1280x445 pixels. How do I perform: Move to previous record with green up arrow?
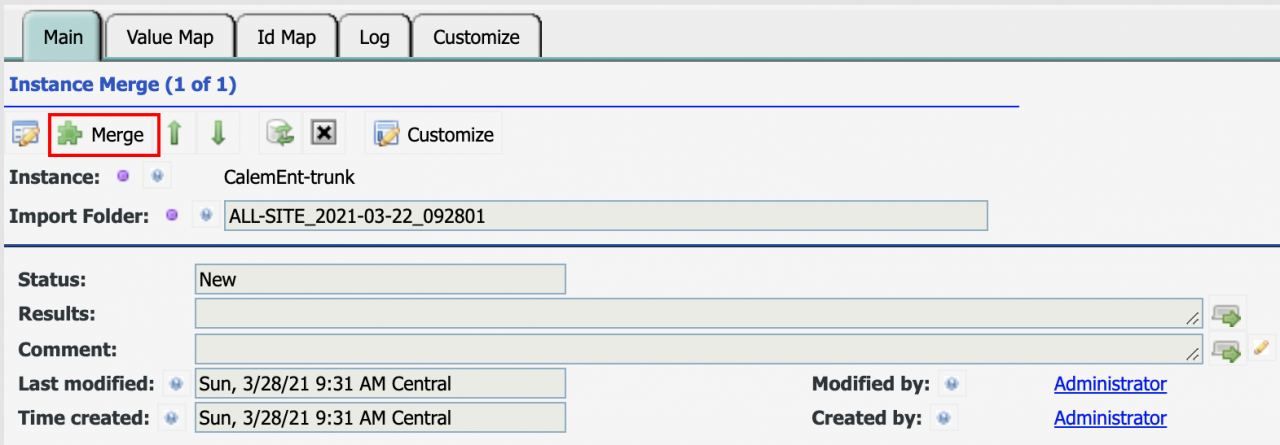[175, 134]
